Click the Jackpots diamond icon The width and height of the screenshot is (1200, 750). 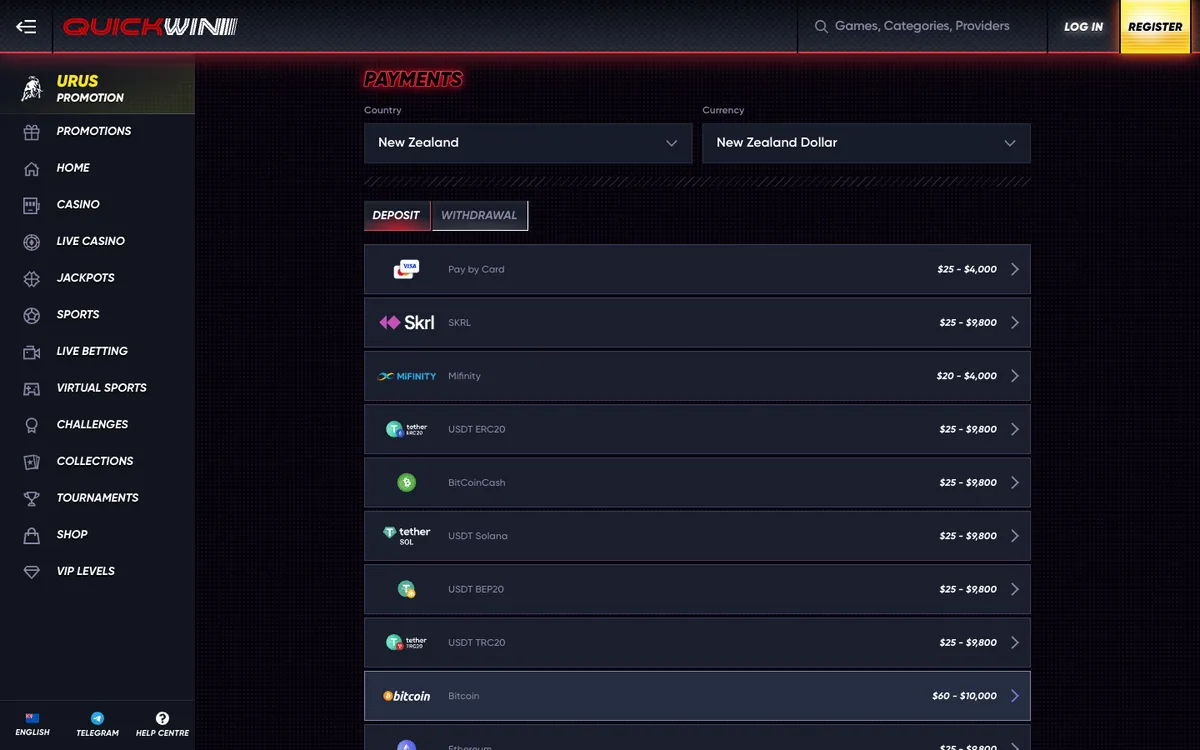click(32, 278)
